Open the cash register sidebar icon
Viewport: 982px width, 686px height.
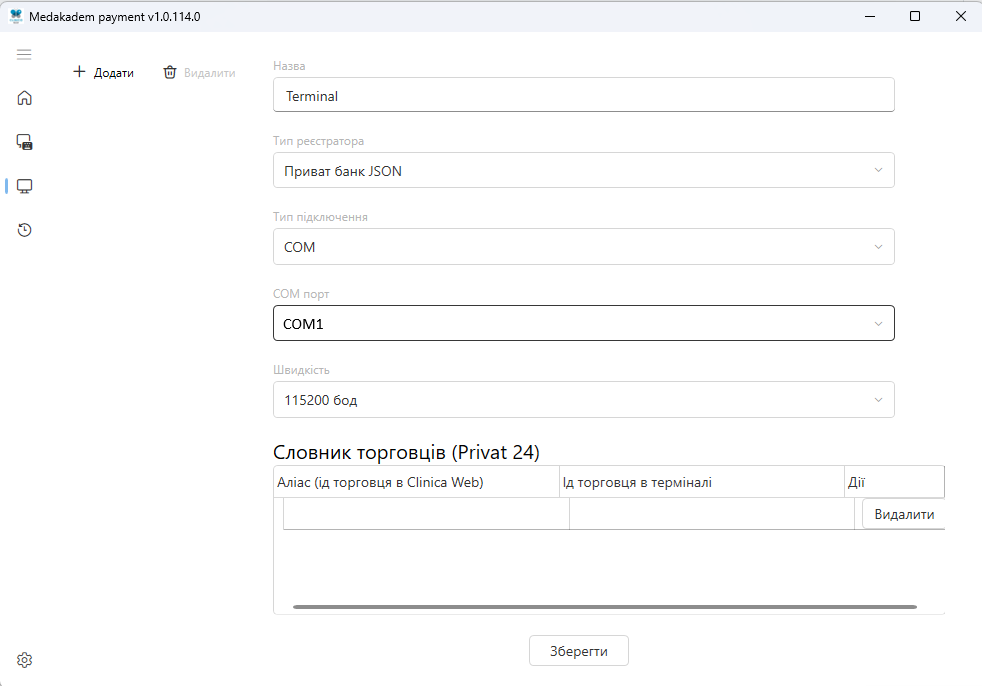coord(24,142)
